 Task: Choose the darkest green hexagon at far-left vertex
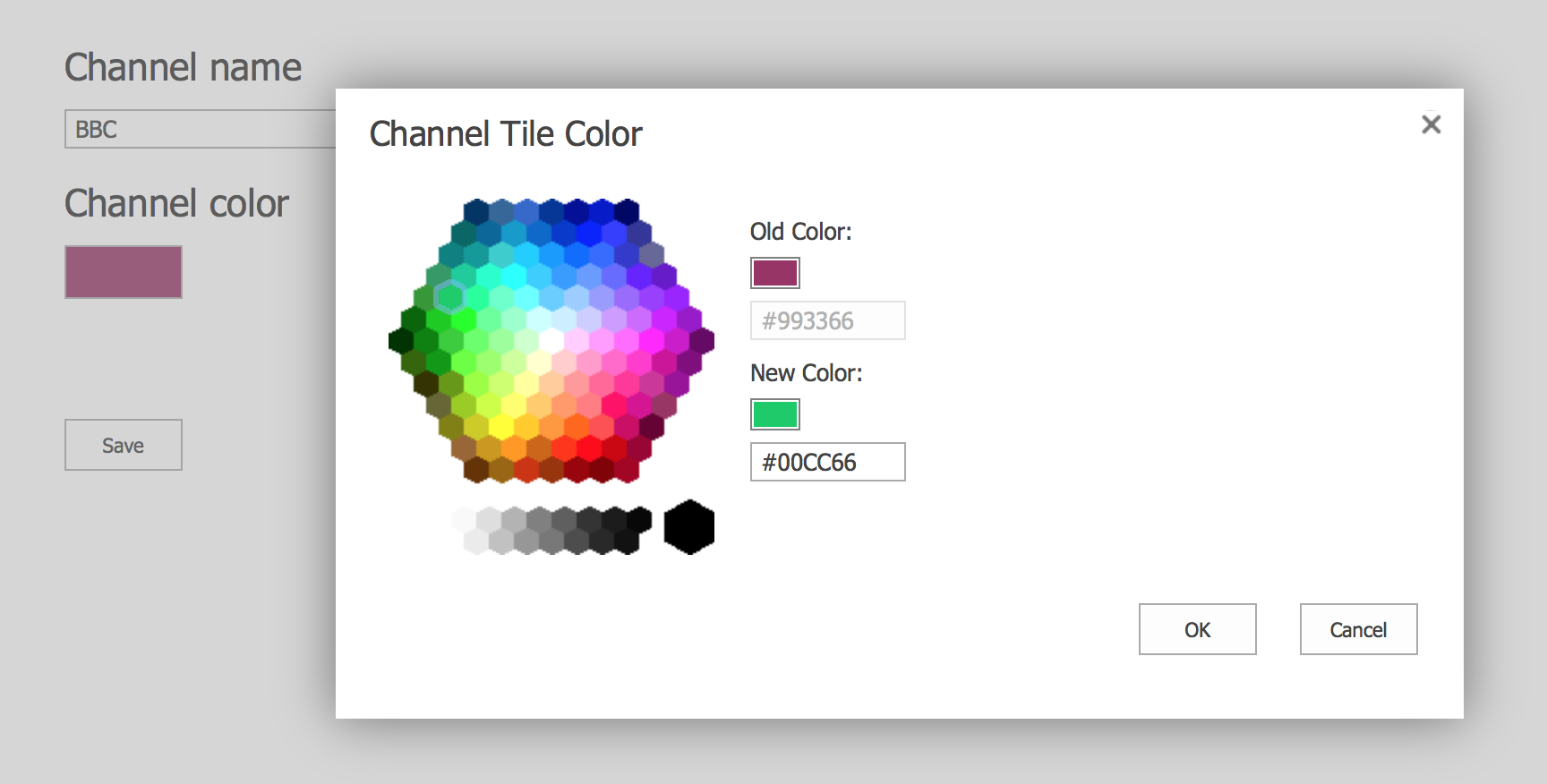tap(400, 341)
